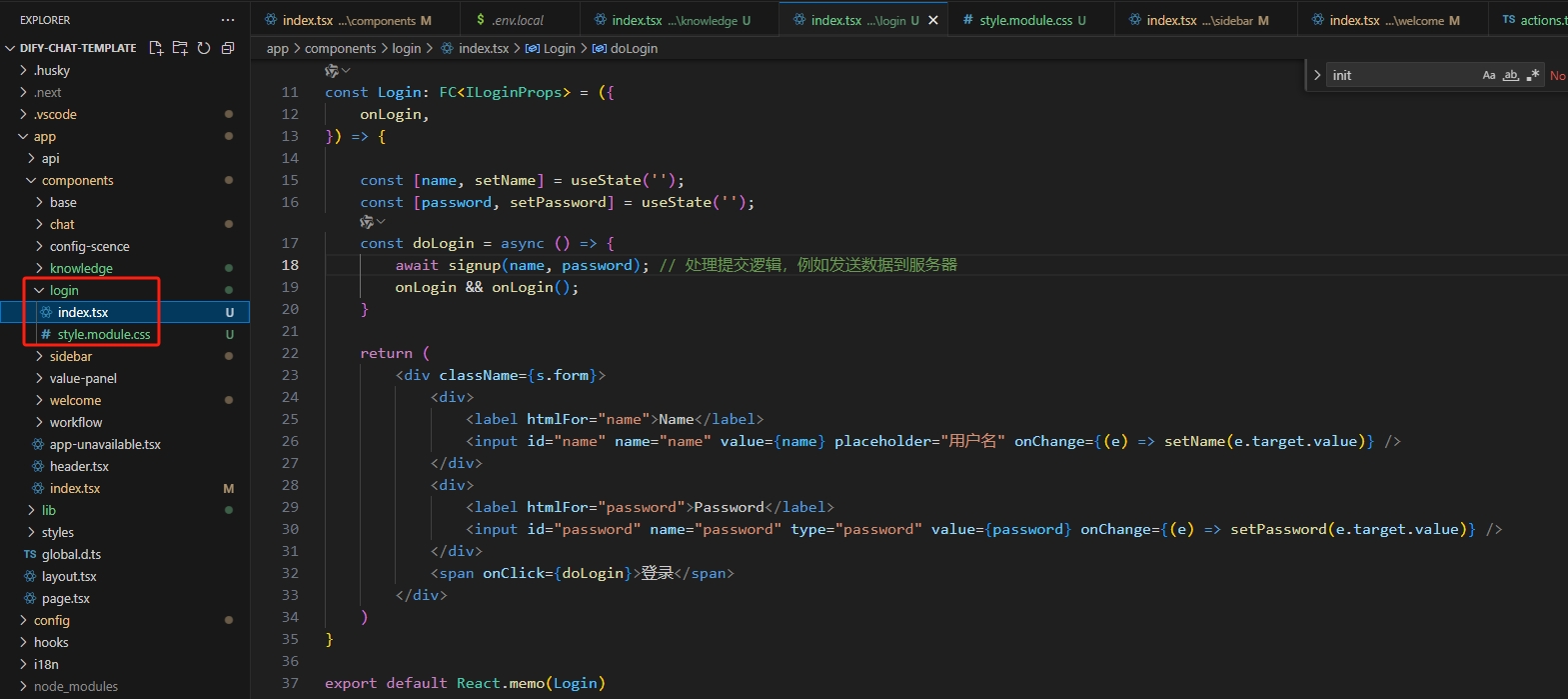Screen dimensions: 1568x699
Task: Click components in the breadcrumb path
Action: tap(340, 48)
